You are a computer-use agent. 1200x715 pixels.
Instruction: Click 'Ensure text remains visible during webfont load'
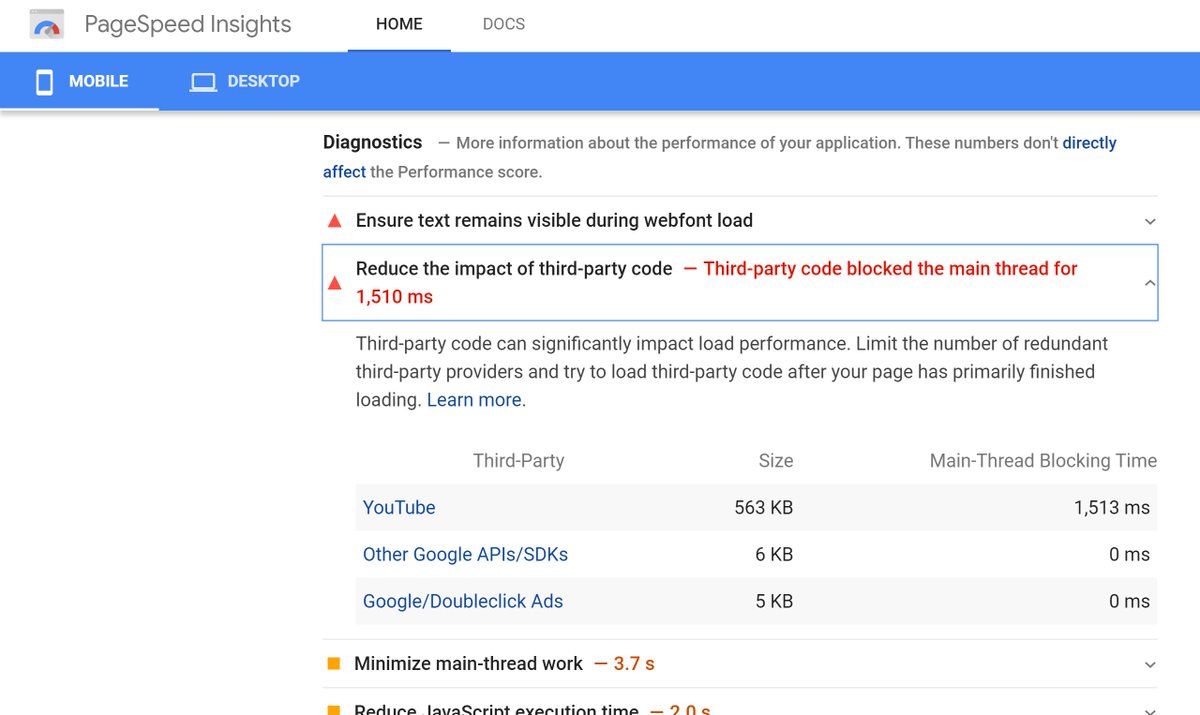[554, 220]
